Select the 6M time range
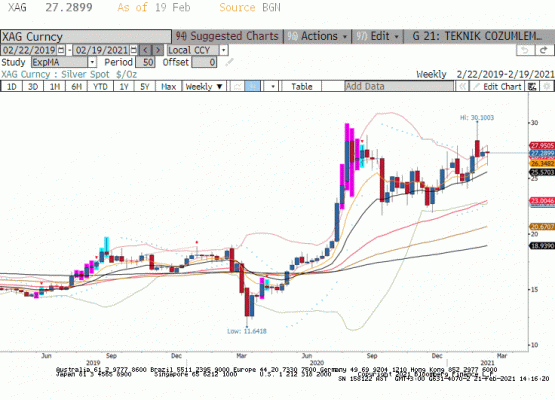Image resolution: width=555 pixels, height=400 pixels. [x=76, y=86]
